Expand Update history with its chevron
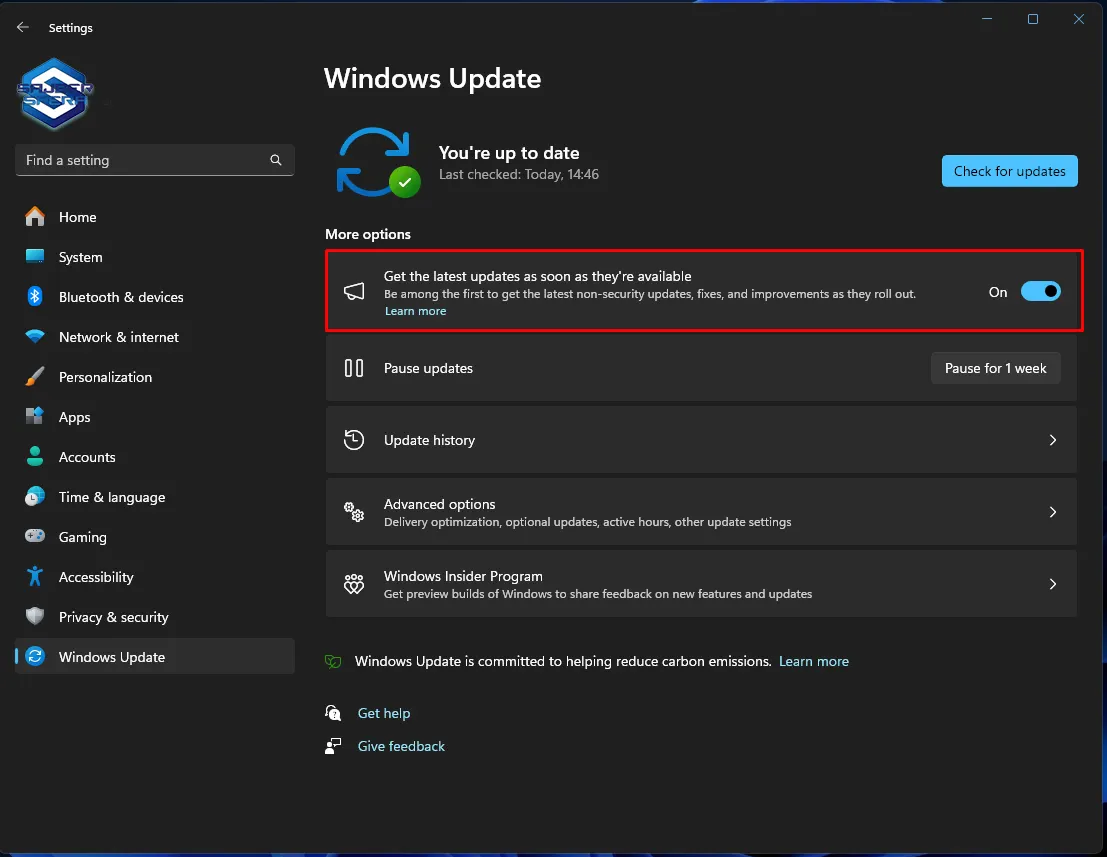Image resolution: width=1107 pixels, height=857 pixels. pos(1052,440)
